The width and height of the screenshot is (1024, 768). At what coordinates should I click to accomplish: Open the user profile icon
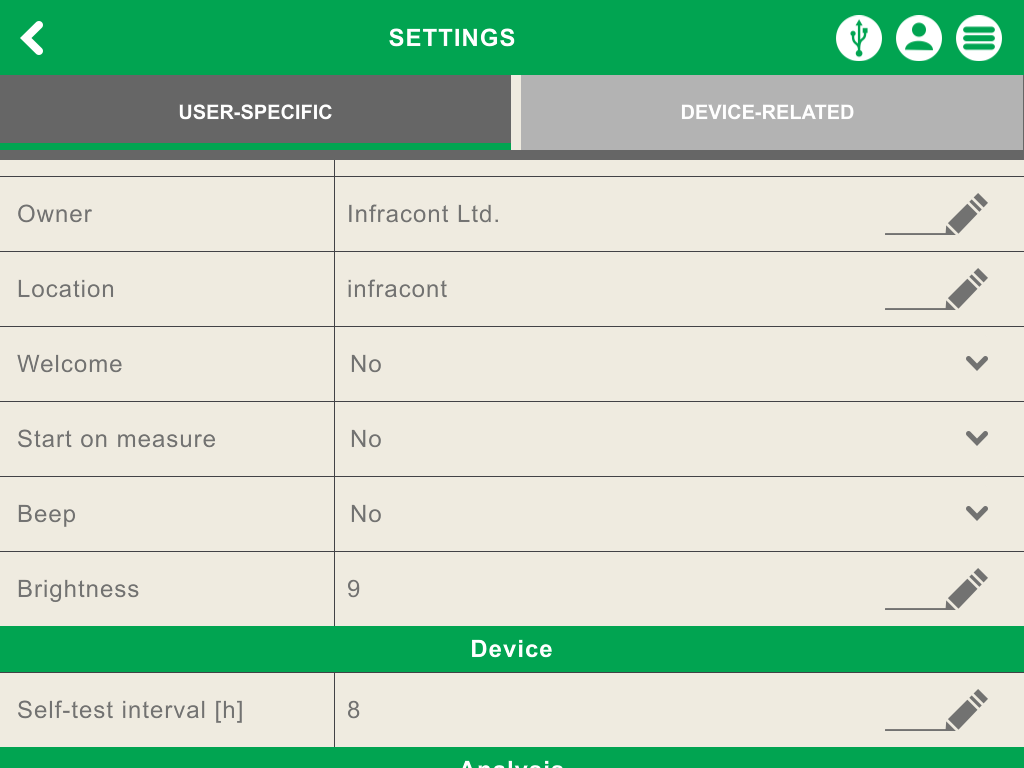(x=918, y=38)
